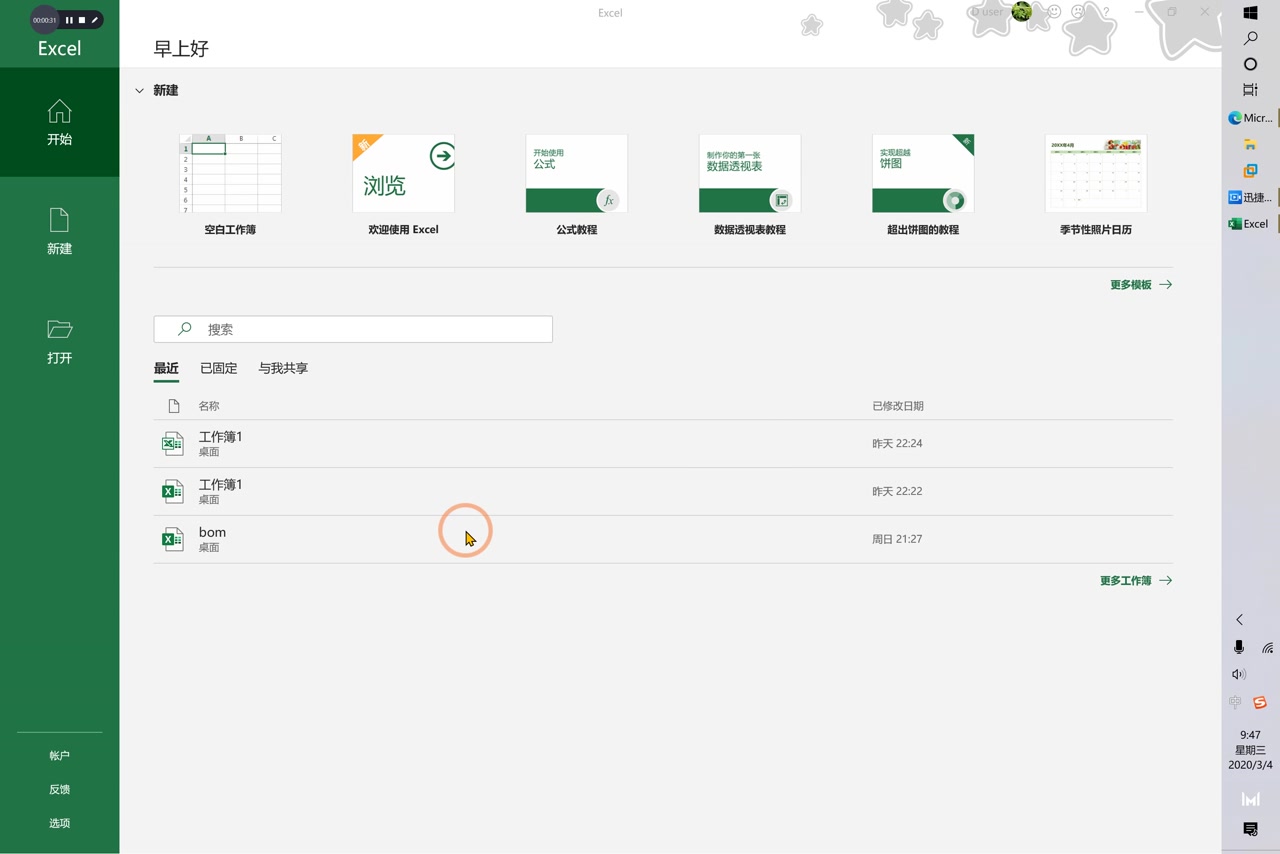Viewport: 1280px width, 854px height.
Task: Open the 欢迎使用 Excel tour template
Action: (403, 185)
